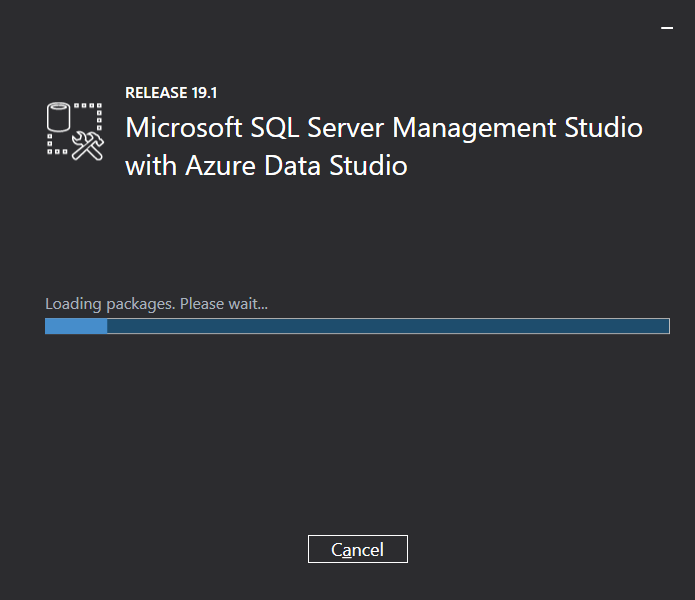The image size is (695, 600).
Task: Click the word "Microsoft" in the title
Action: pos(183,128)
